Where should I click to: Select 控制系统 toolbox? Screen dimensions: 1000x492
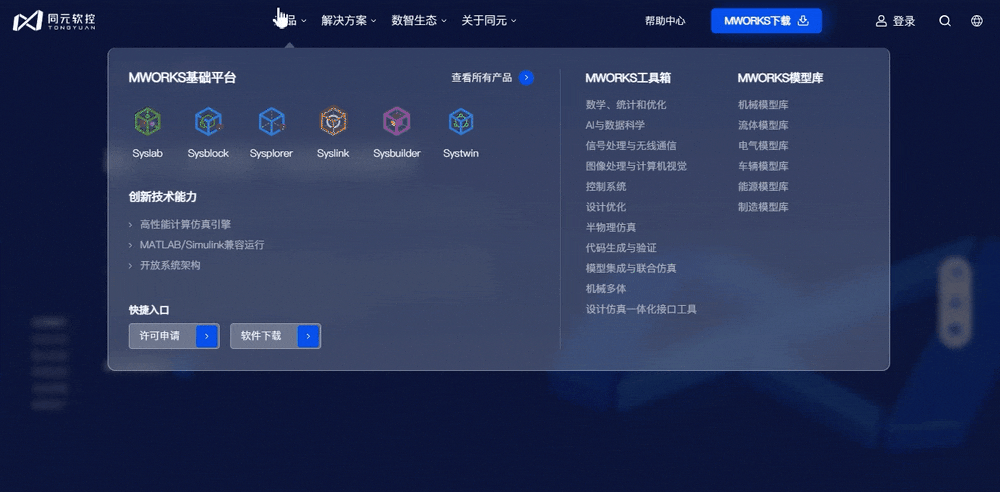pyautogui.click(x=606, y=186)
